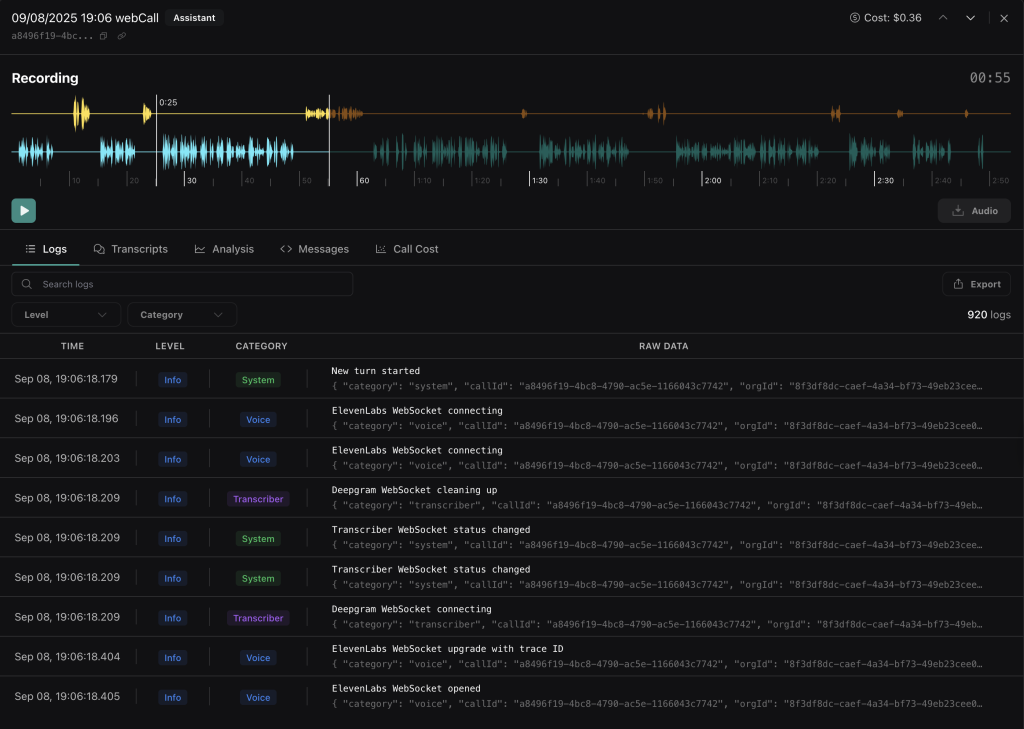Switch to the Transcripts tab
1024x729 pixels.
(x=130, y=249)
